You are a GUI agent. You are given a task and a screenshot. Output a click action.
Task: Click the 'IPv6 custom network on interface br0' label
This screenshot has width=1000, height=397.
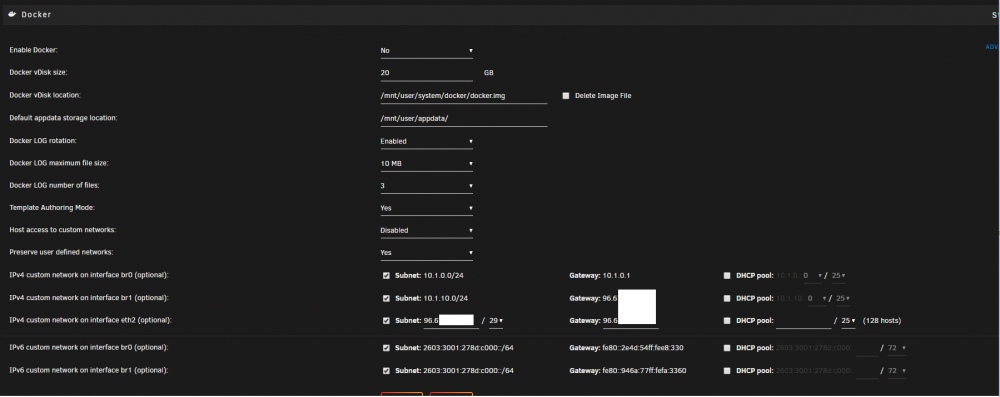[89, 348]
